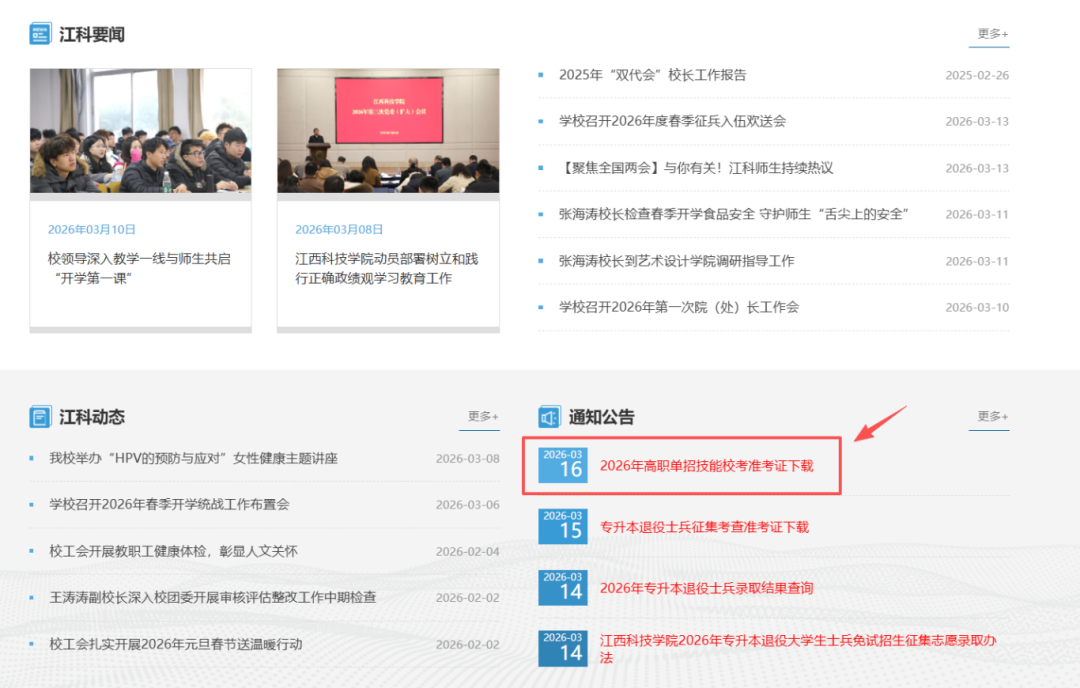Open the HPV的预防与应对 health lecture article
This screenshot has width=1080, height=688.
tap(193, 458)
